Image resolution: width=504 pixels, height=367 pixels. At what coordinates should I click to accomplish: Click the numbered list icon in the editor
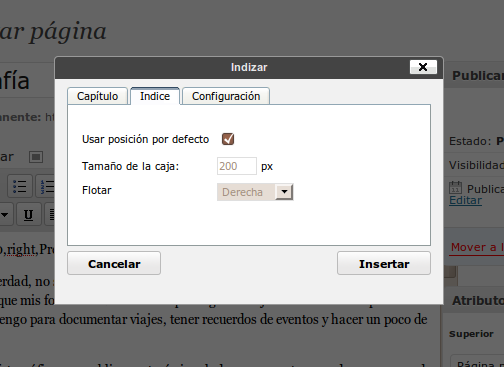tap(46, 186)
